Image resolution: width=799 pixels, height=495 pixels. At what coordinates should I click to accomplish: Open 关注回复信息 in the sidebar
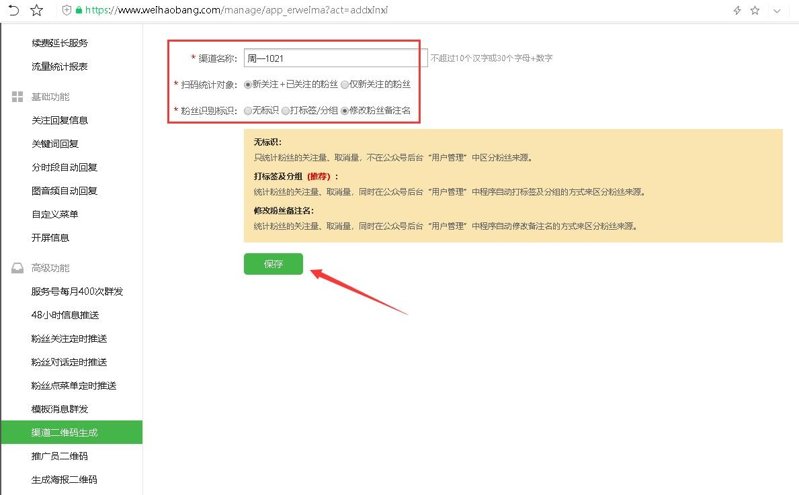pyautogui.click(x=60, y=120)
